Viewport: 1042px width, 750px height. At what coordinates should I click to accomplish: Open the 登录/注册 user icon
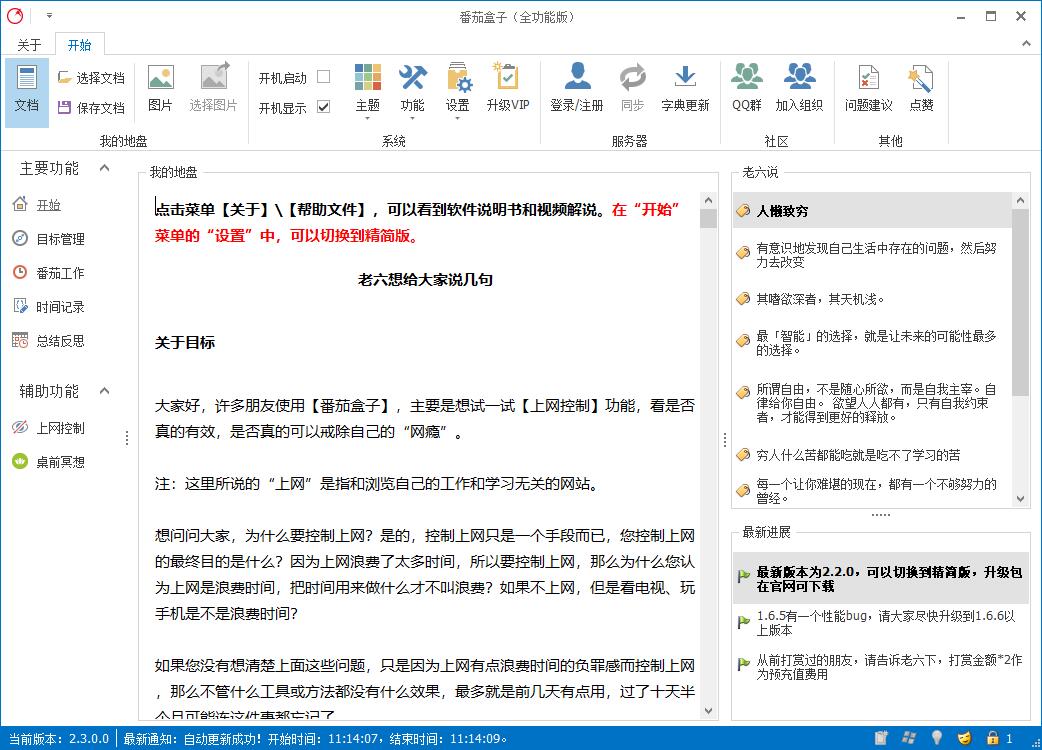[x=577, y=78]
